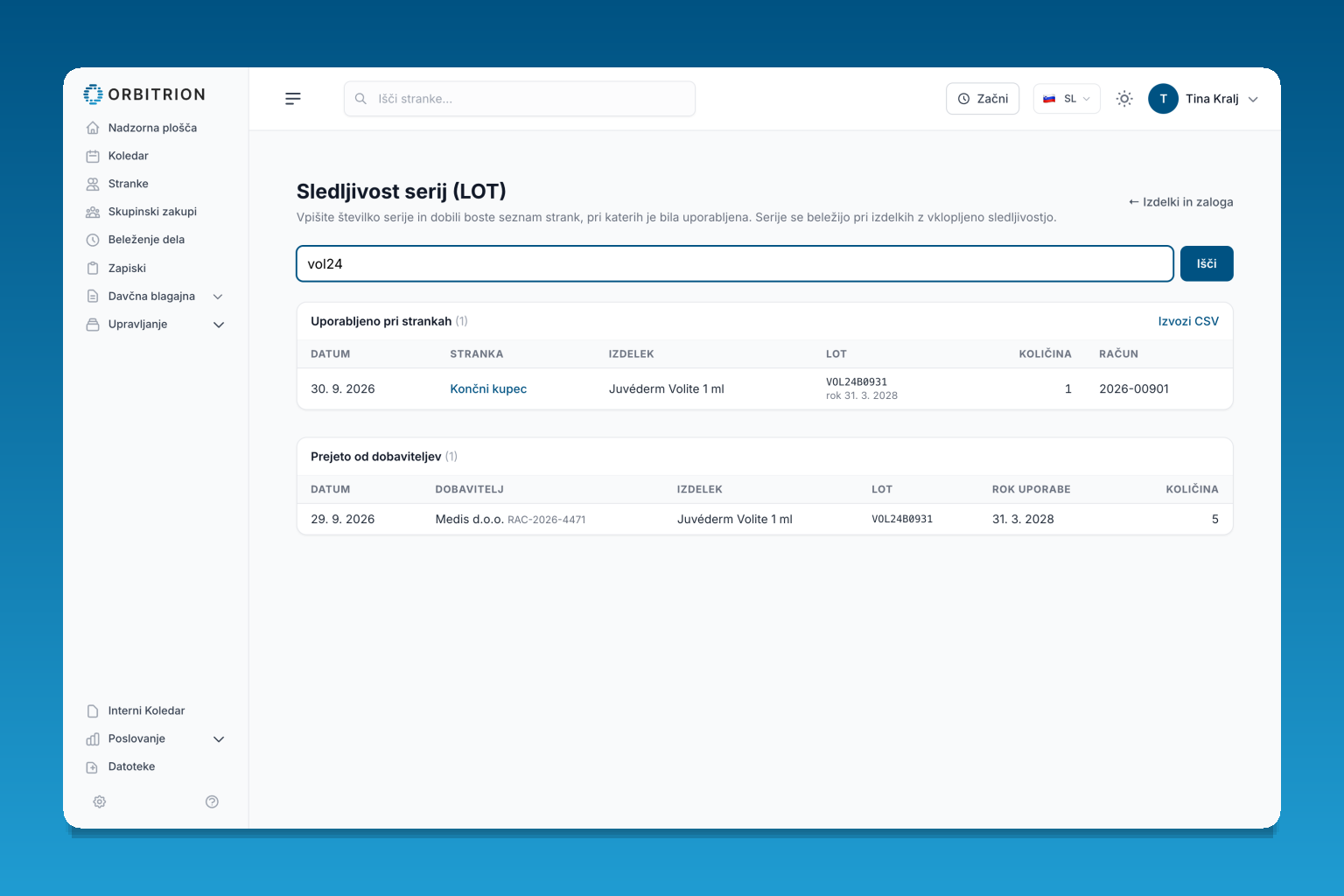Click date 29. 9. 2026
This screenshot has width=1344, height=896.
(x=343, y=519)
